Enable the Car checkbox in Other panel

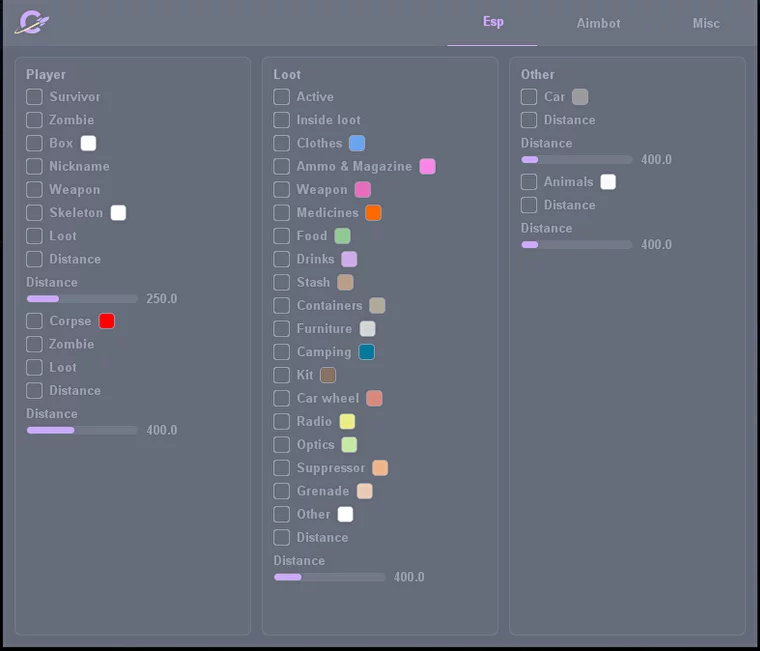[x=529, y=97]
